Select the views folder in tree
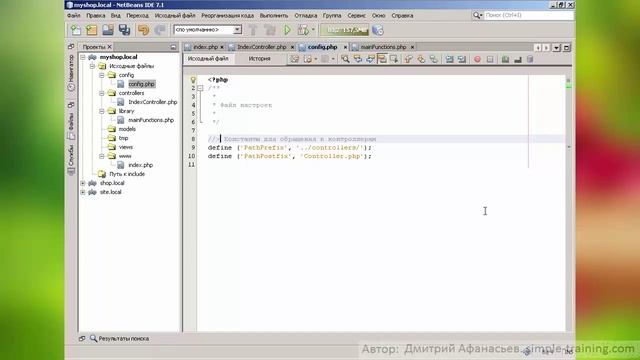 [126, 147]
